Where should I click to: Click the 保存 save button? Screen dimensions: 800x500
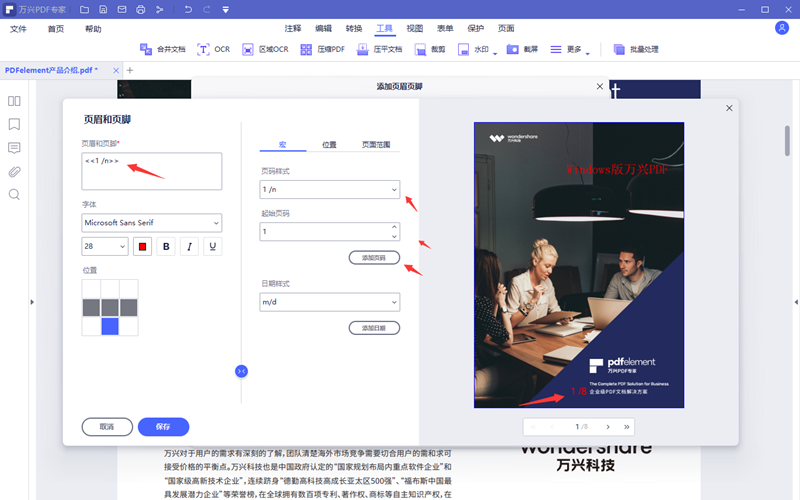coord(163,426)
